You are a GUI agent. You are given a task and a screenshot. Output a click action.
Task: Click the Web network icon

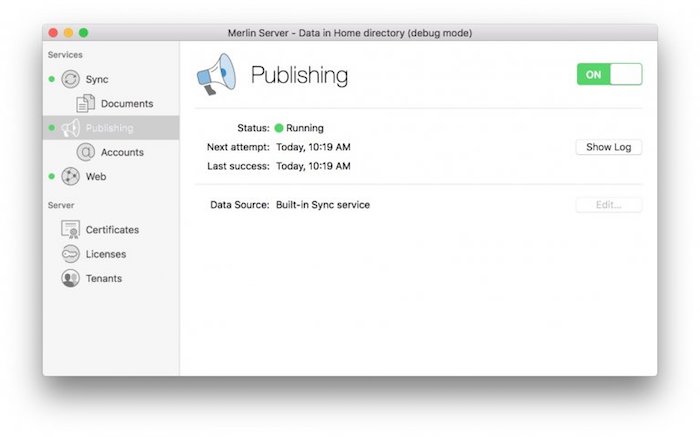point(71,176)
